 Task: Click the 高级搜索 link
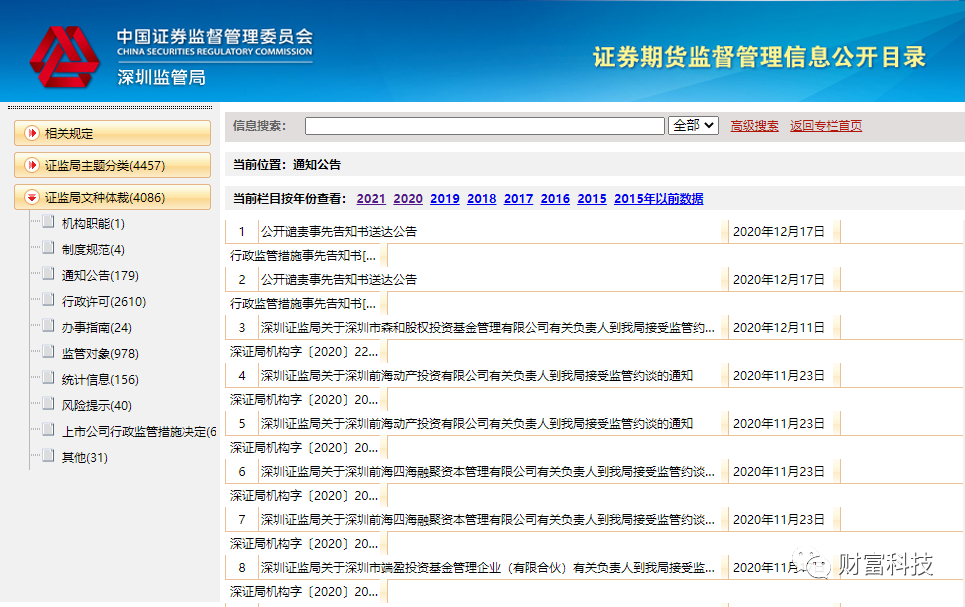point(755,126)
